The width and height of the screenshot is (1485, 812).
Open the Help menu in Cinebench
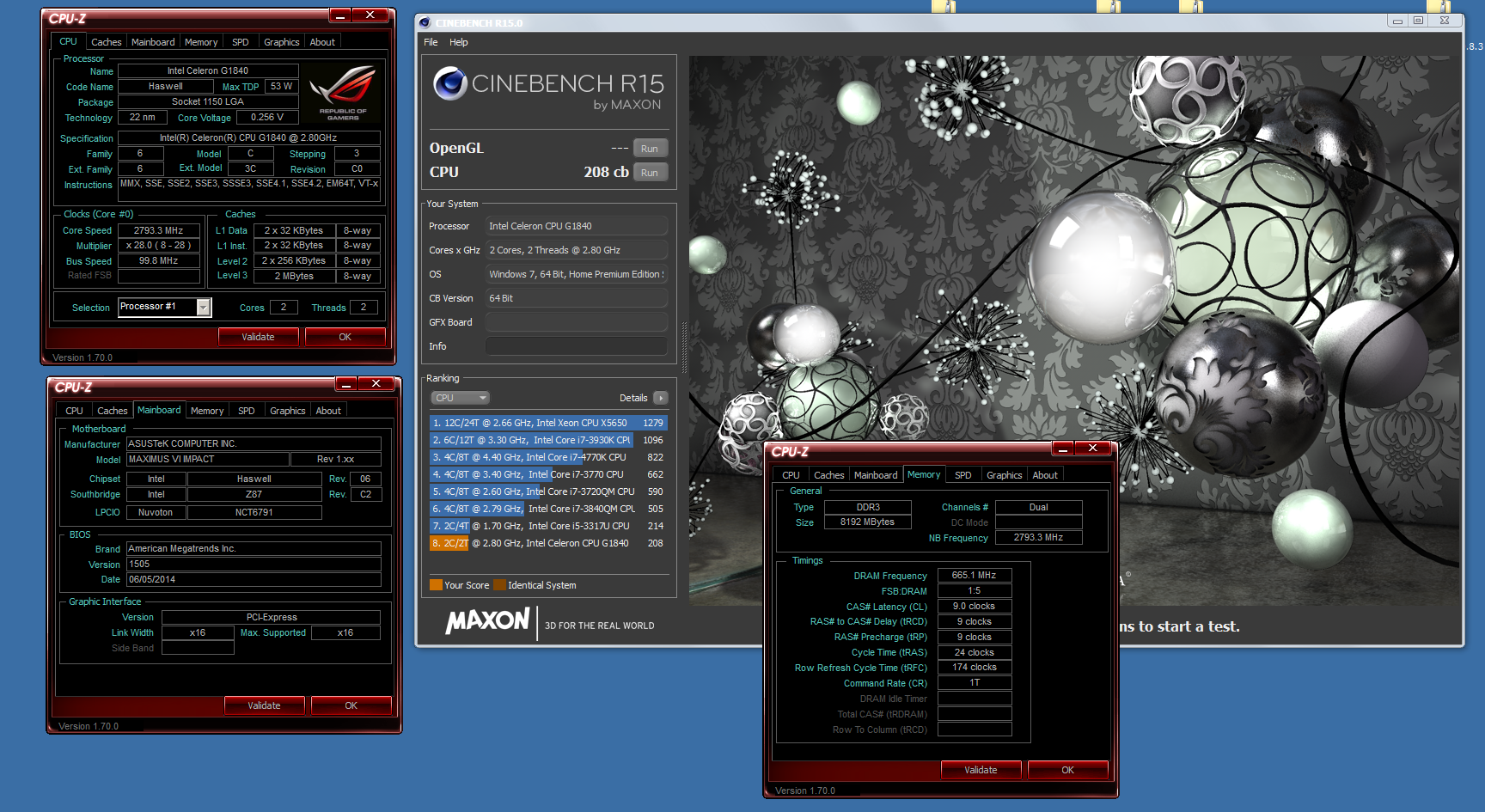459,42
